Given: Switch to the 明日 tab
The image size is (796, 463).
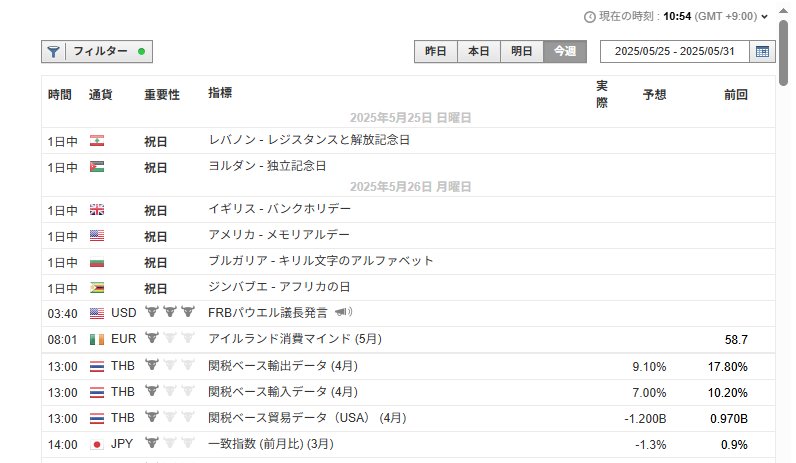Looking at the screenshot, I should coord(522,52).
